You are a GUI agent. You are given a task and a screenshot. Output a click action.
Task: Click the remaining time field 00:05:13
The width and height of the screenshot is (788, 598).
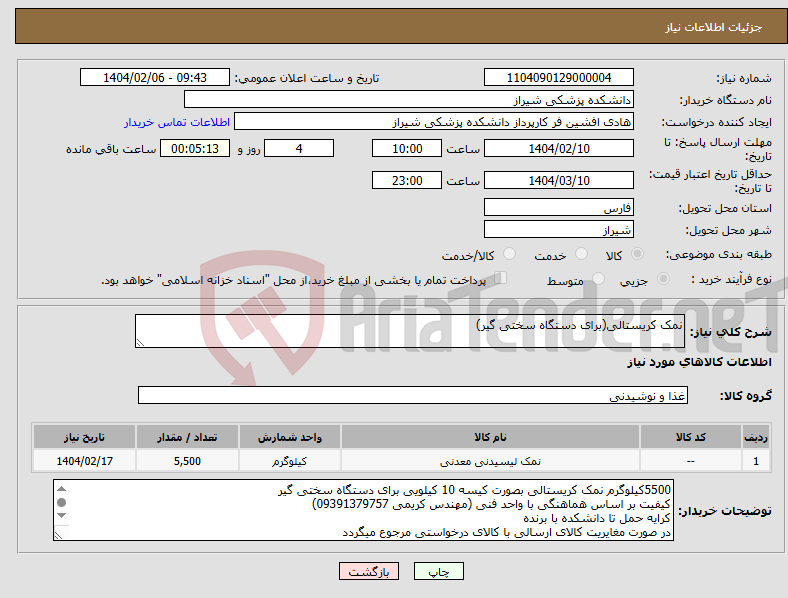click(x=195, y=148)
